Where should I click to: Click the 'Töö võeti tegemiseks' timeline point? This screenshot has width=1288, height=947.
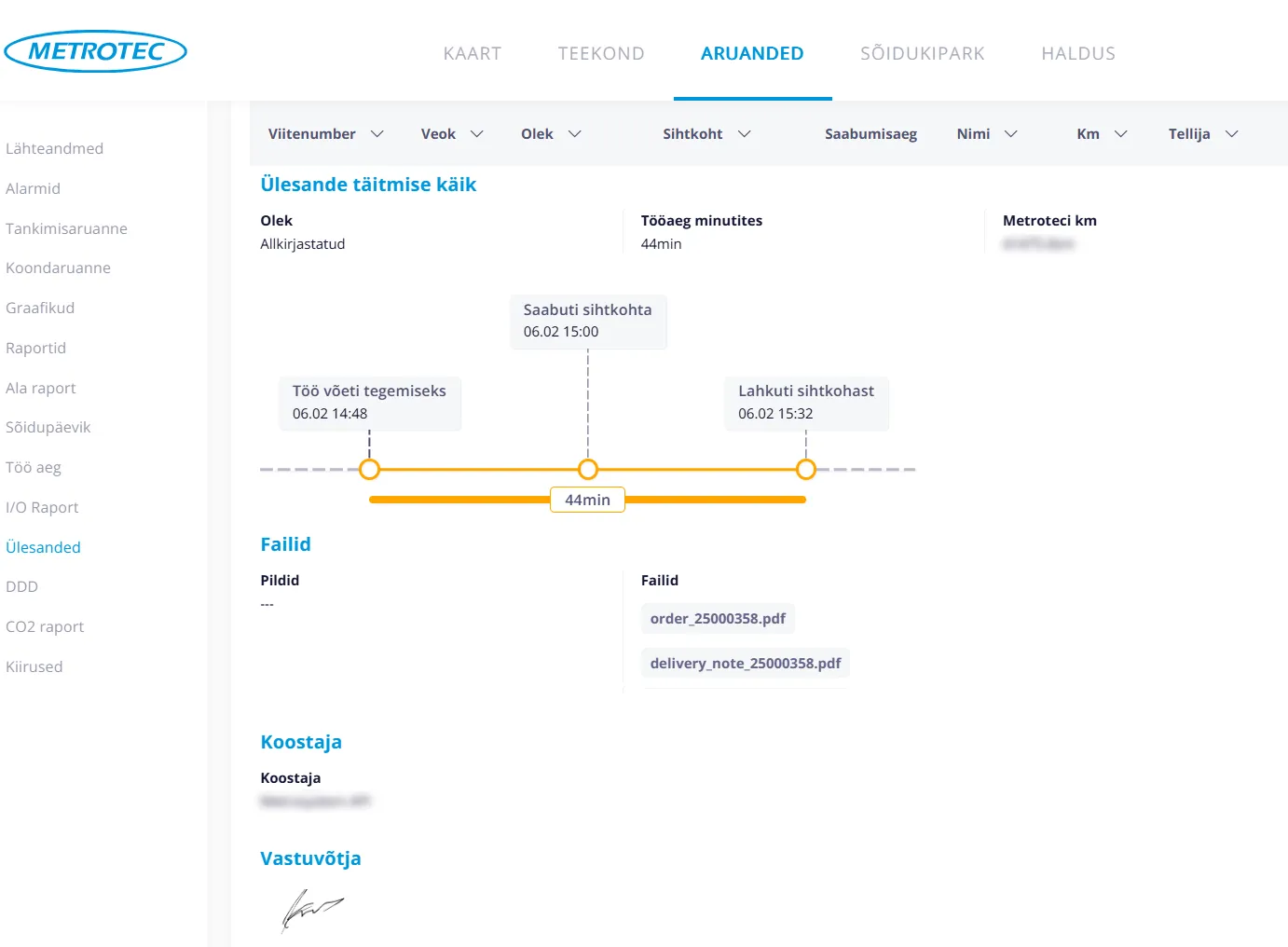369,469
